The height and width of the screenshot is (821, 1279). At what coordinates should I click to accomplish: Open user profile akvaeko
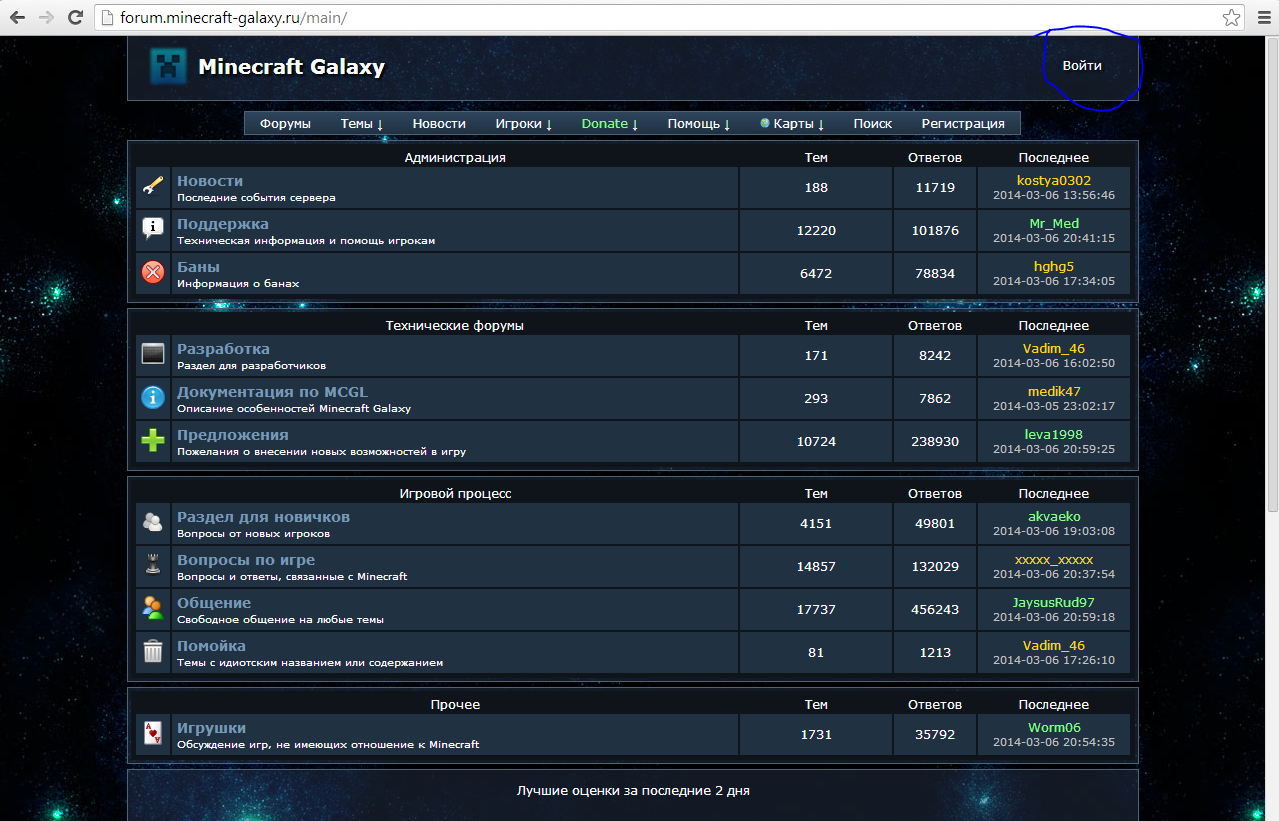pos(1054,517)
